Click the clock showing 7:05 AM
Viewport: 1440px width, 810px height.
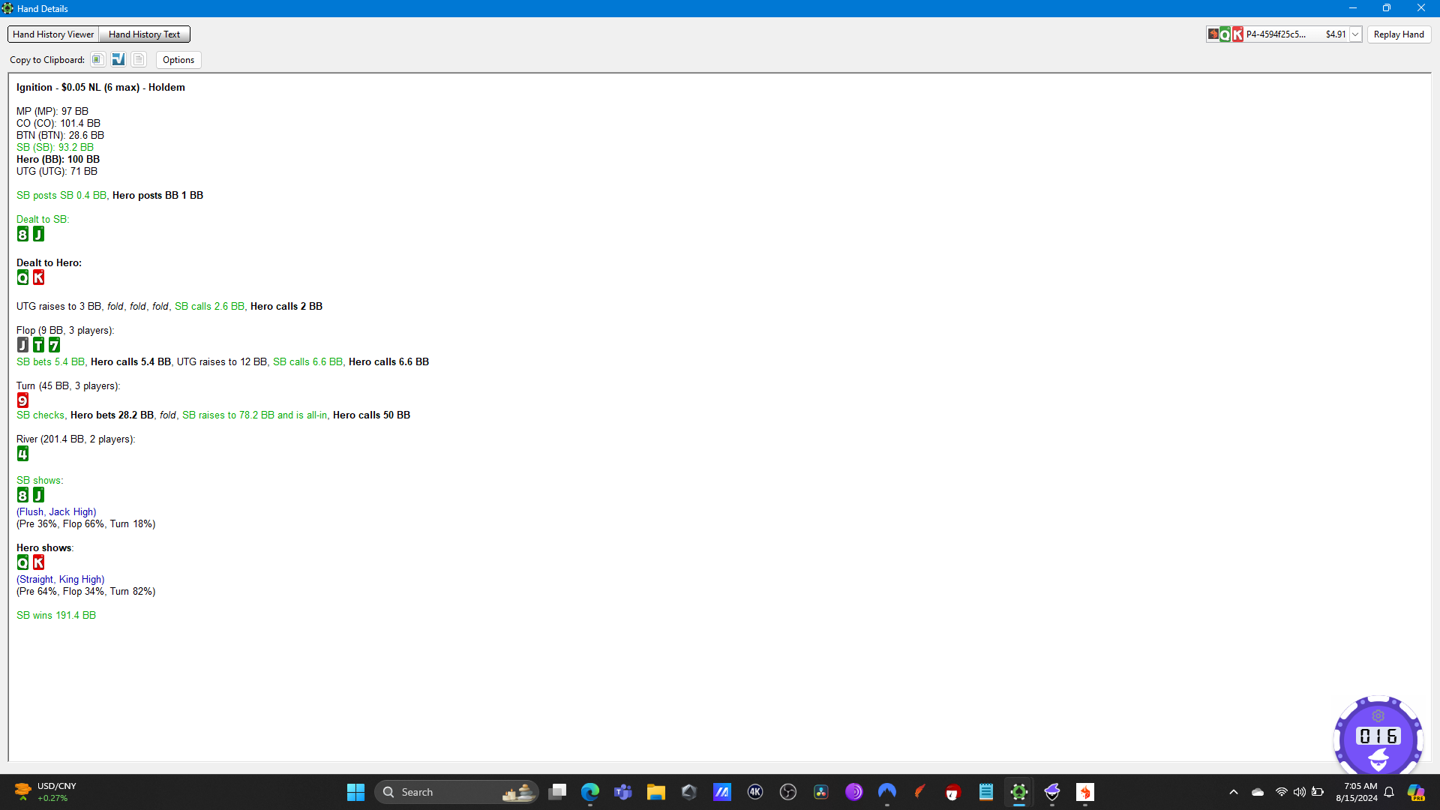[x=1355, y=792]
